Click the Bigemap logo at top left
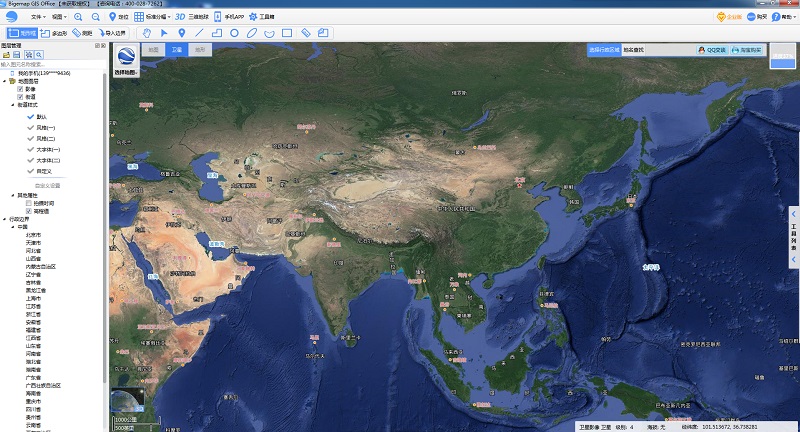 (11, 17)
